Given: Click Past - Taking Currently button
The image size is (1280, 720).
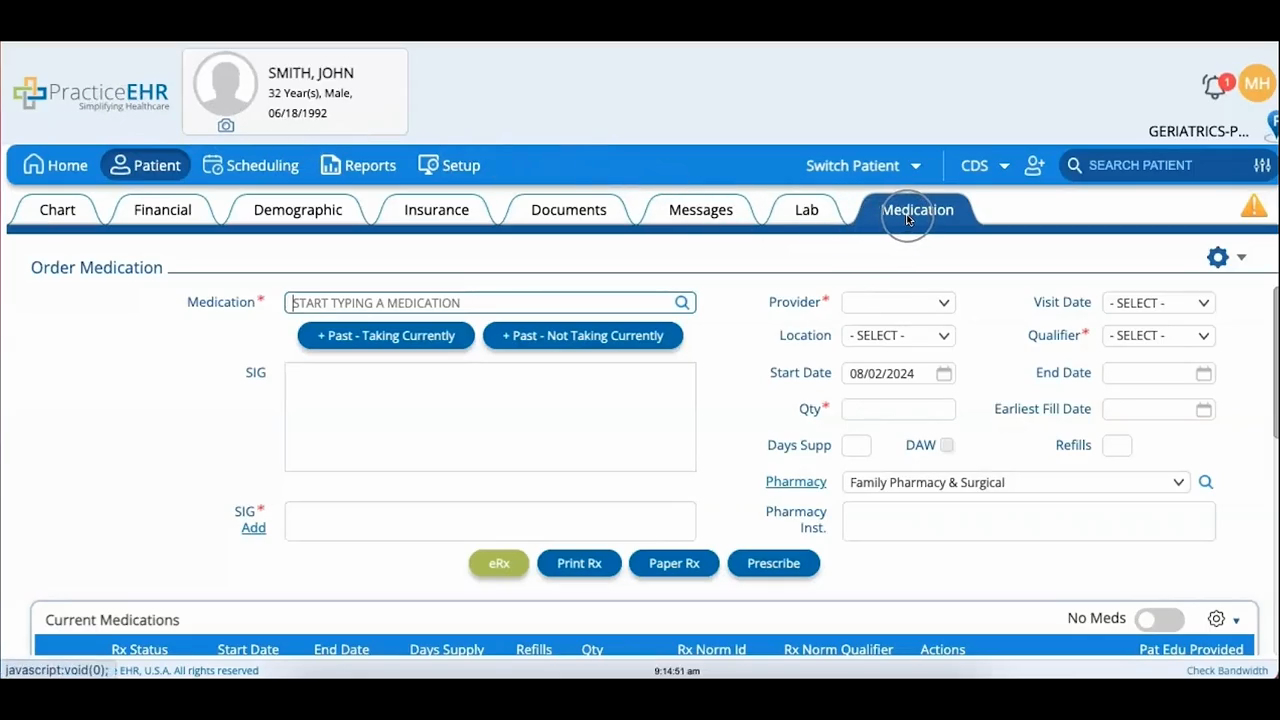Looking at the screenshot, I should (386, 336).
